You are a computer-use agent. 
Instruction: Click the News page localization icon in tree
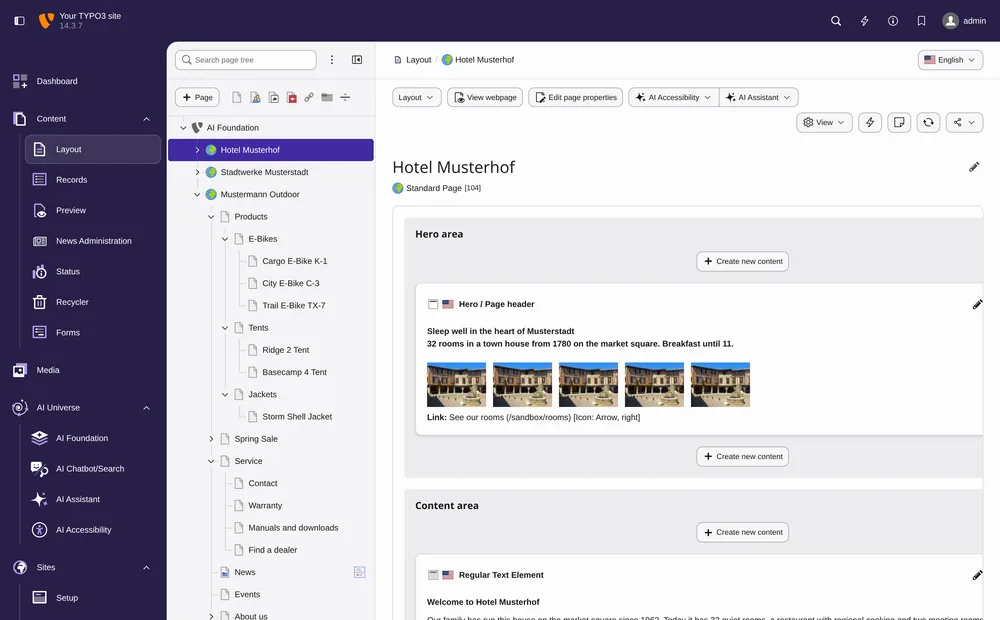click(x=360, y=572)
